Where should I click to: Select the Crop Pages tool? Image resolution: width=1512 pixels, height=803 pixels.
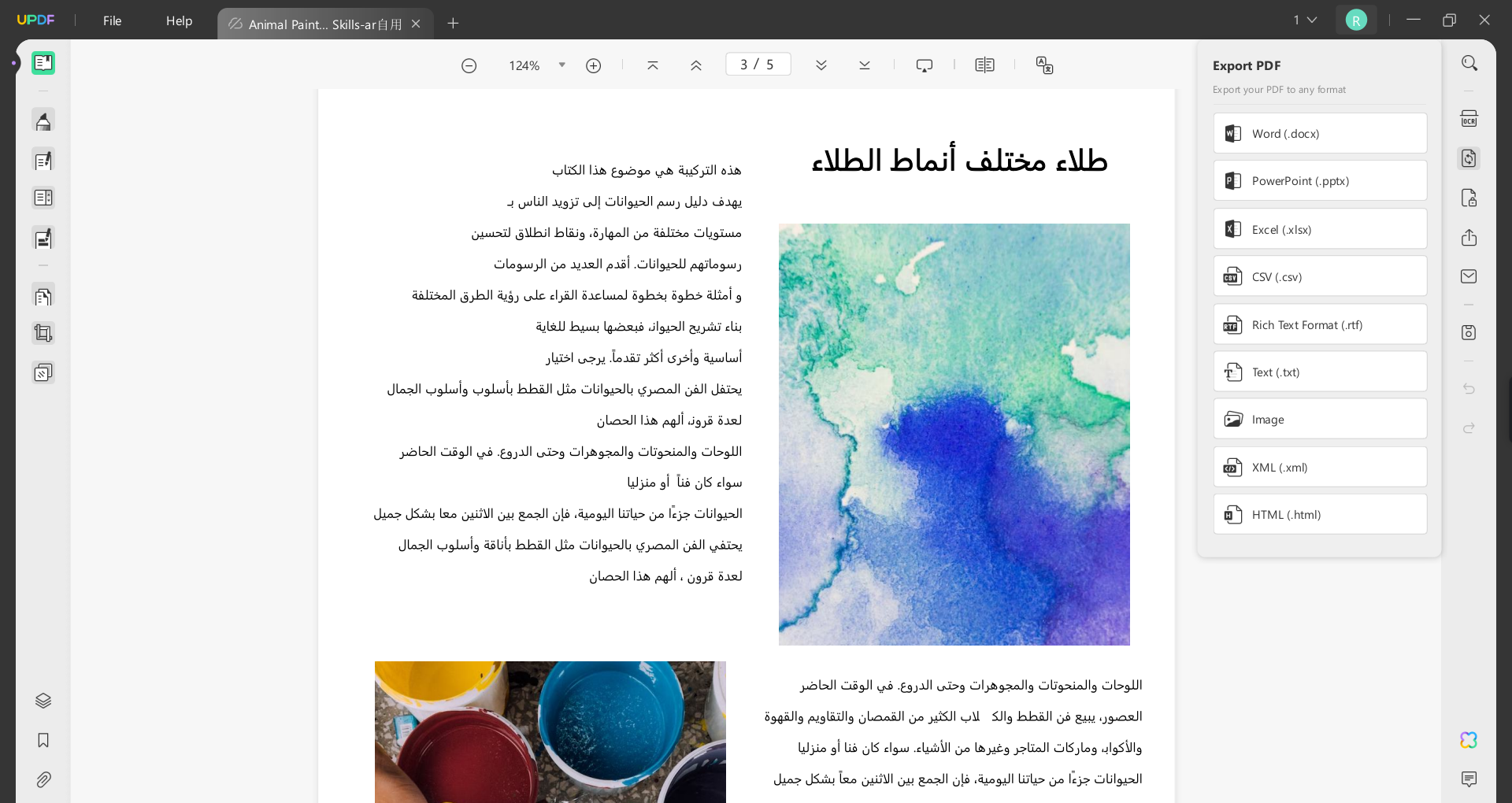tap(43, 334)
